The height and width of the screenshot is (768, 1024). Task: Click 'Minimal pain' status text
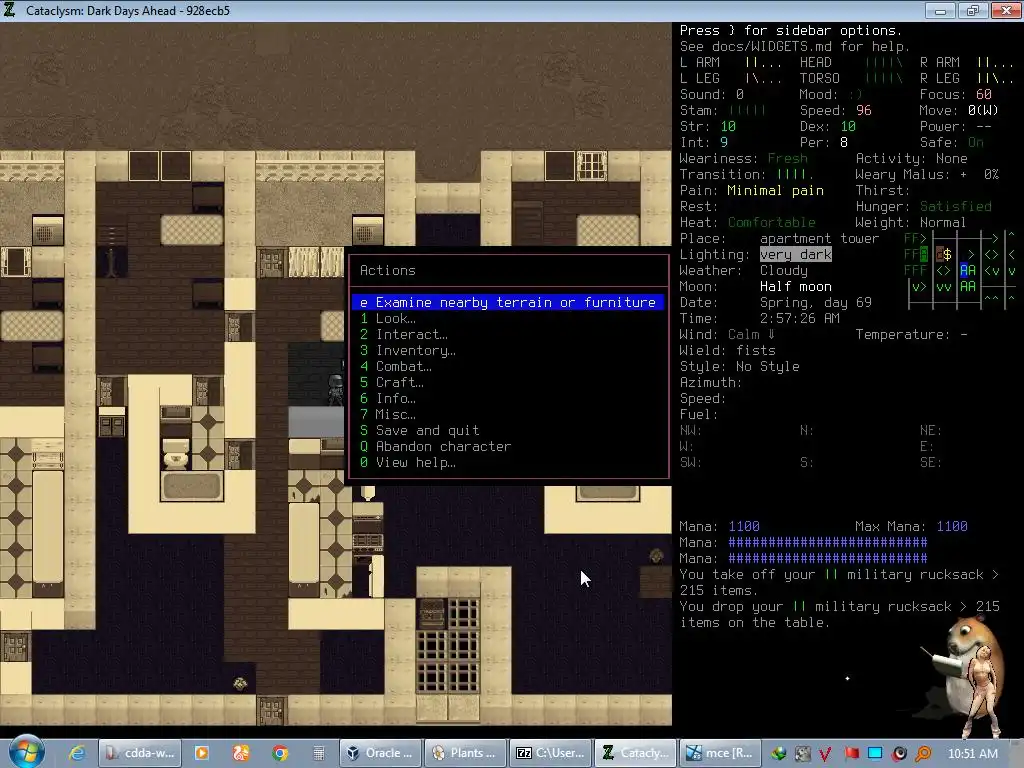775,191
